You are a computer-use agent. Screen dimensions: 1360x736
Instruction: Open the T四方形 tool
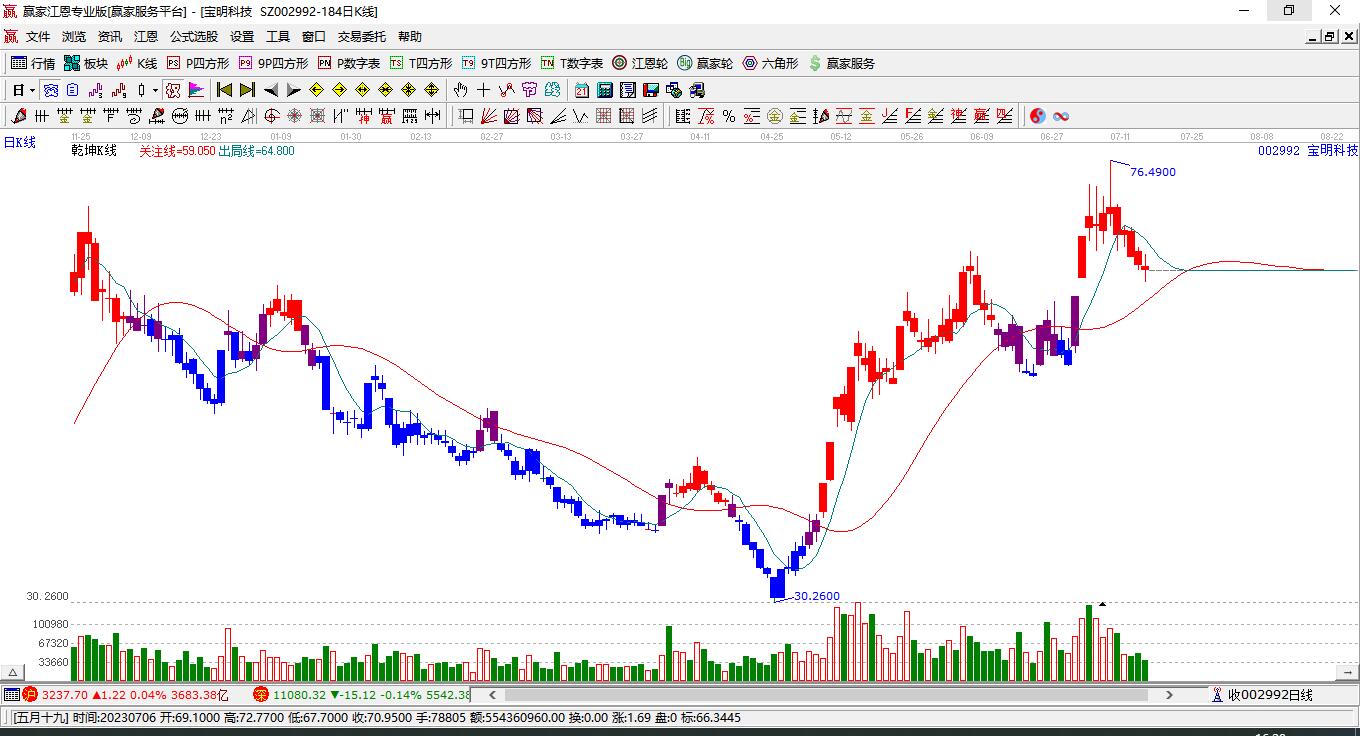click(421, 63)
